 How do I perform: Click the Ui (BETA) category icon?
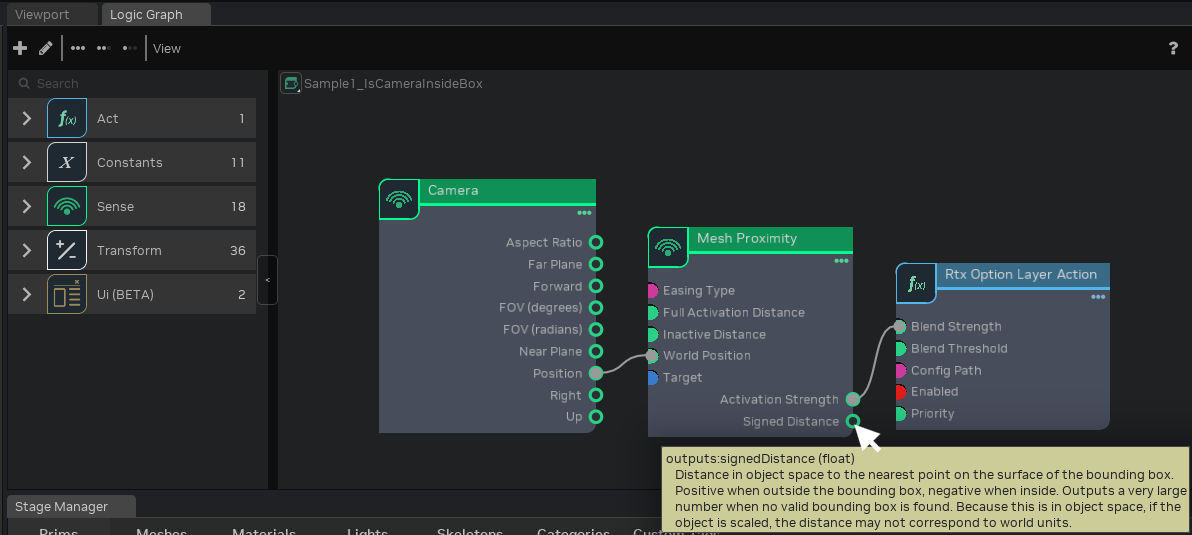67,294
